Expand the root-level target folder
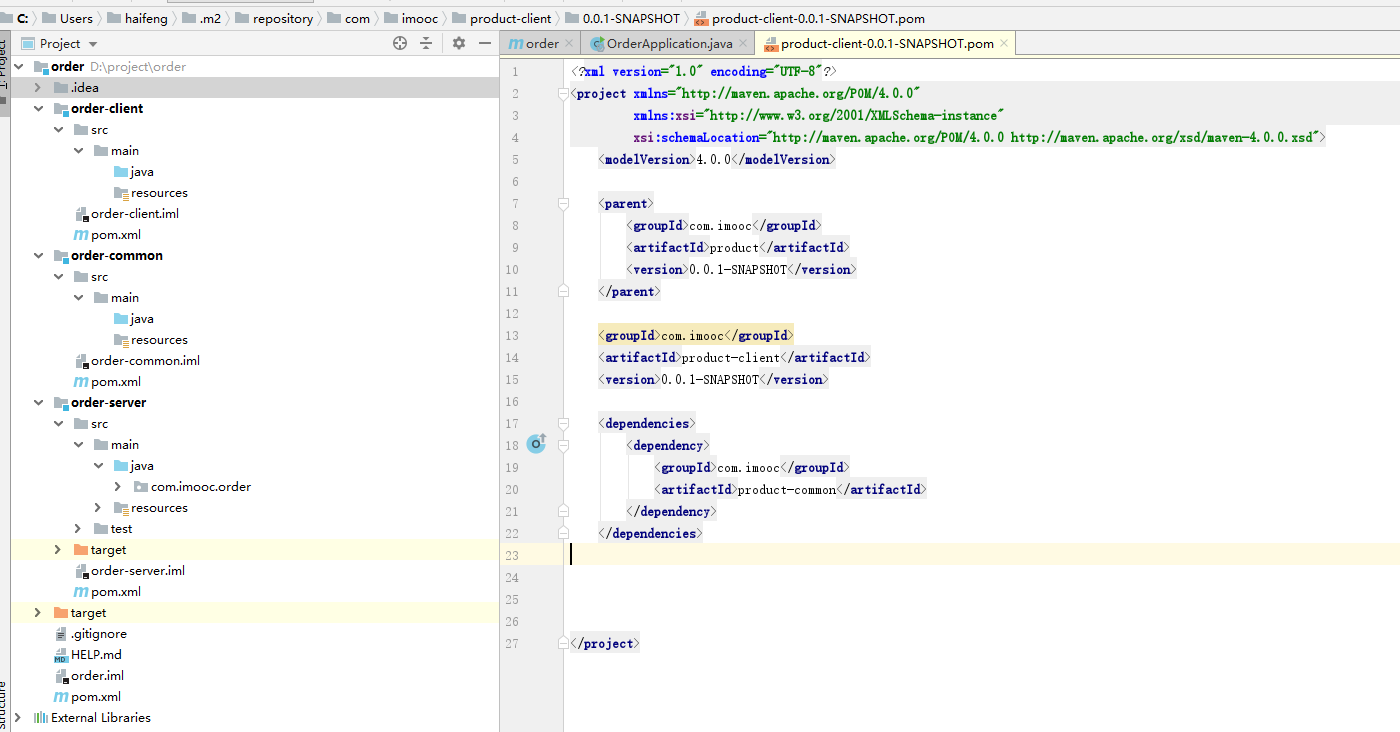 pos(38,613)
